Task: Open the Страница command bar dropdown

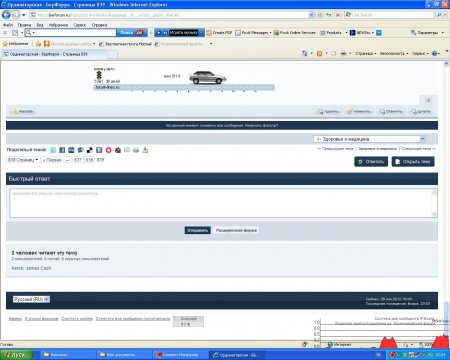Action: coord(366,54)
